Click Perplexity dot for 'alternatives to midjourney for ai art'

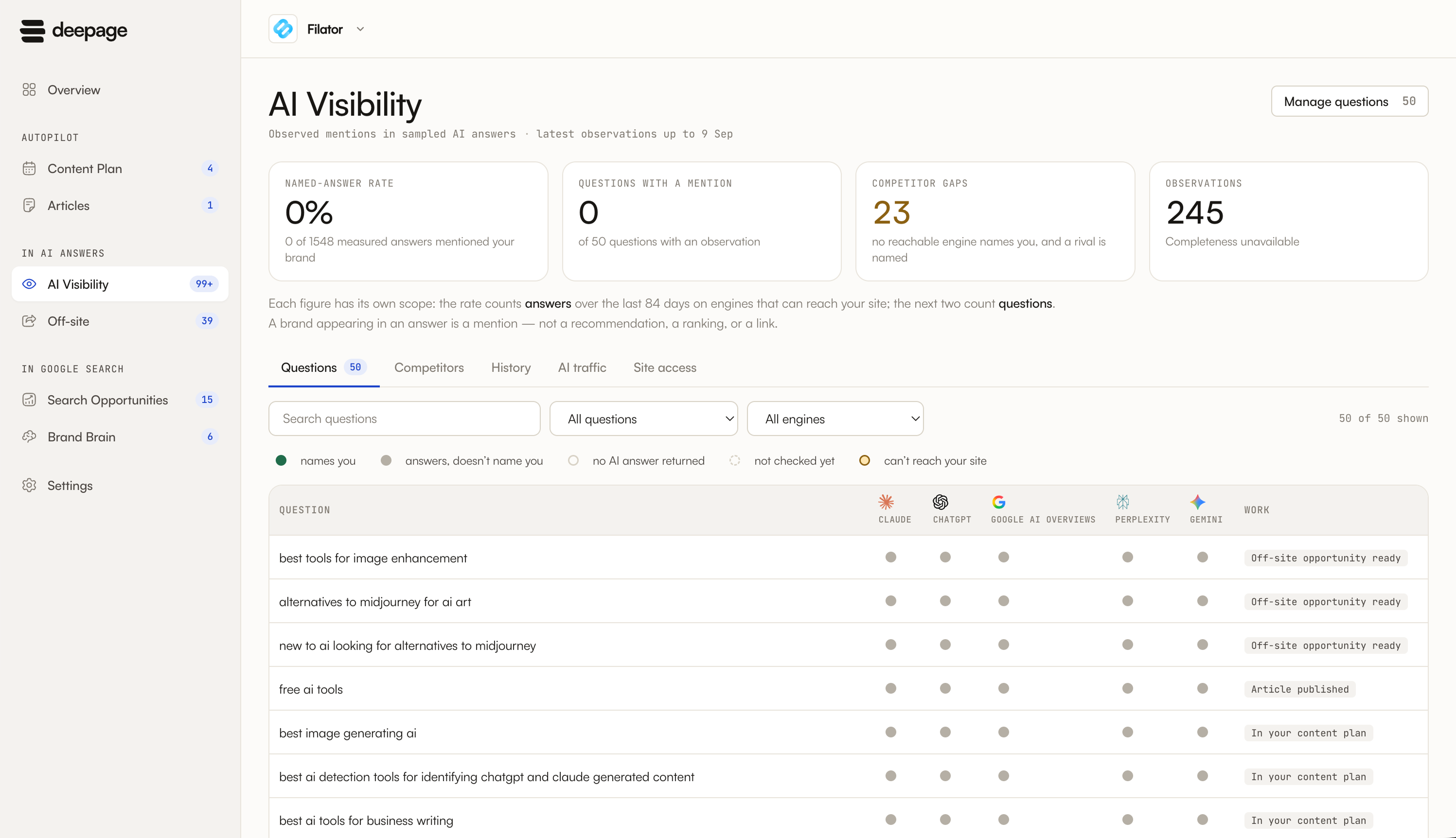coord(1127,601)
